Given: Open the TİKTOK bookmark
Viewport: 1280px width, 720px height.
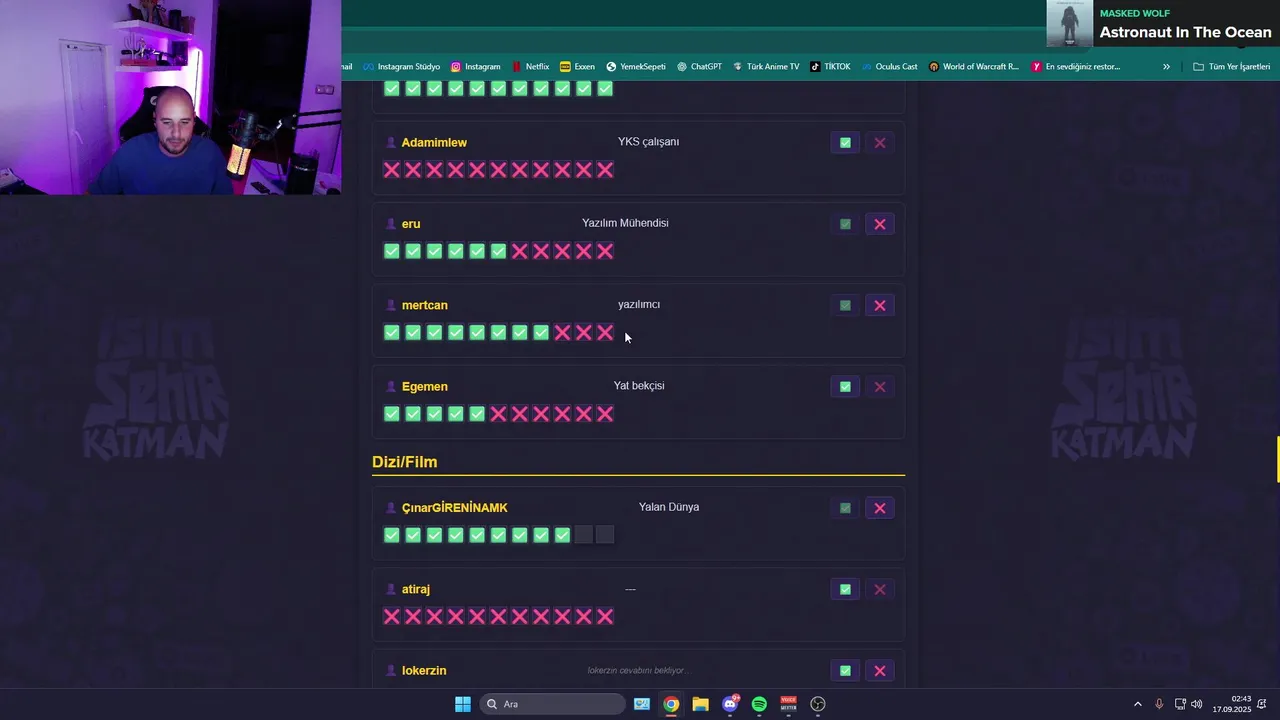Looking at the screenshot, I should [830, 67].
